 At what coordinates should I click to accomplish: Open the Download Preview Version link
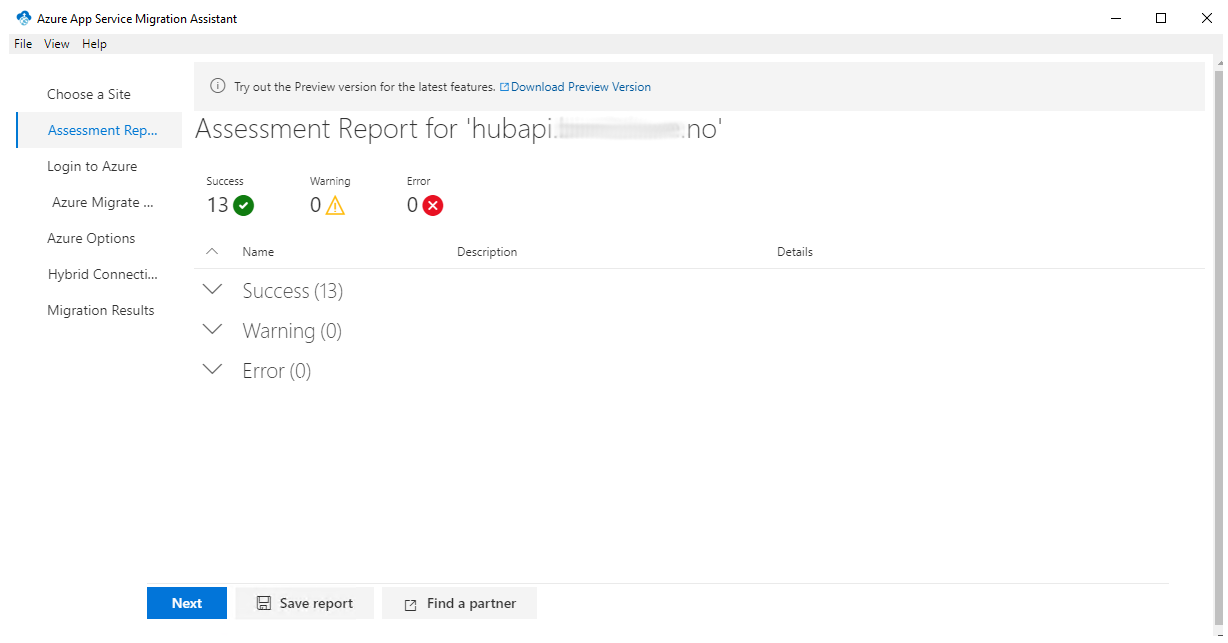(x=575, y=87)
